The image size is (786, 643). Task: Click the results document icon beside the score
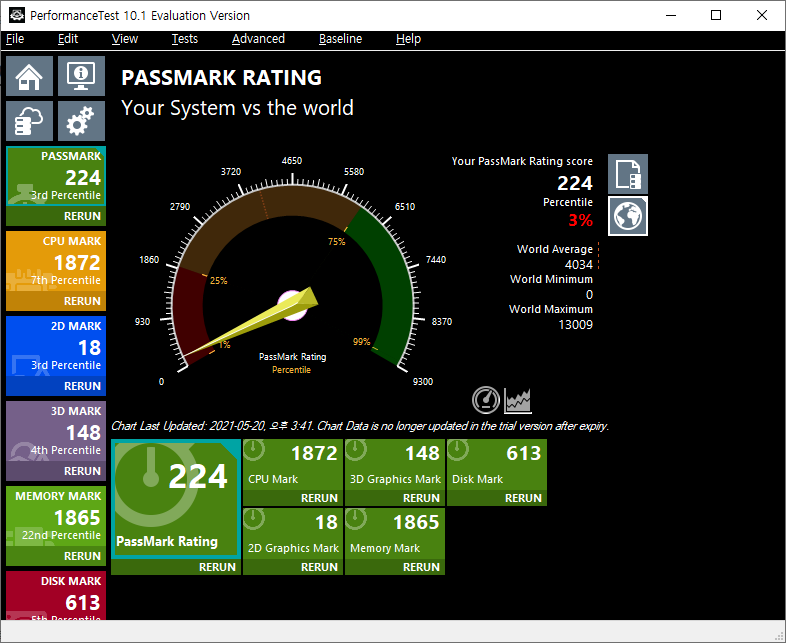[628, 174]
